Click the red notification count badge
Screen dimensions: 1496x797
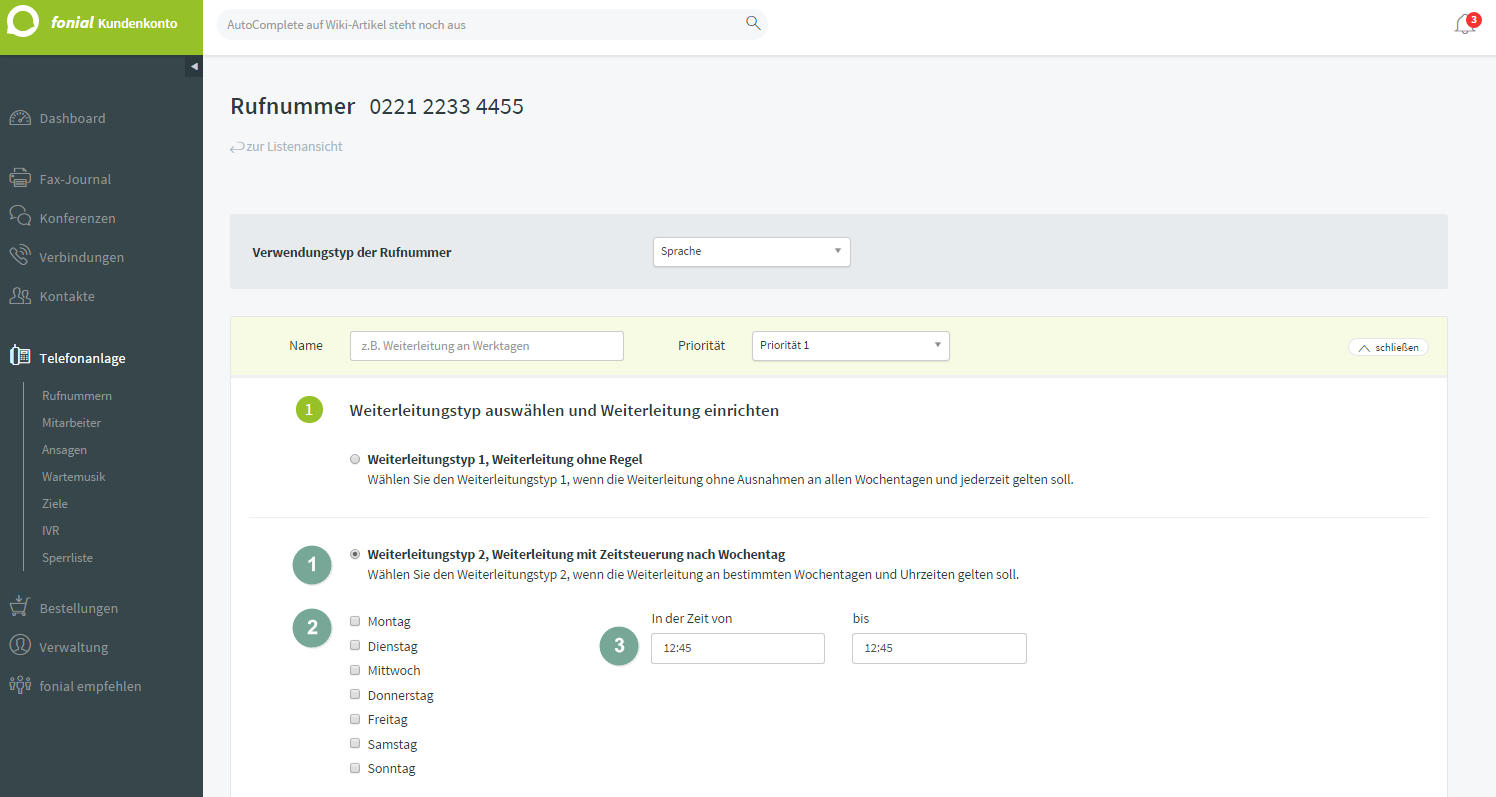(x=1473, y=19)
